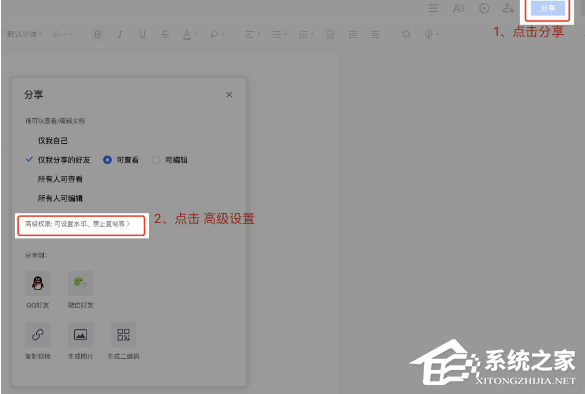Open the add collaborator person icon
This screenshot has width=585, height=394.
[508, 8]
